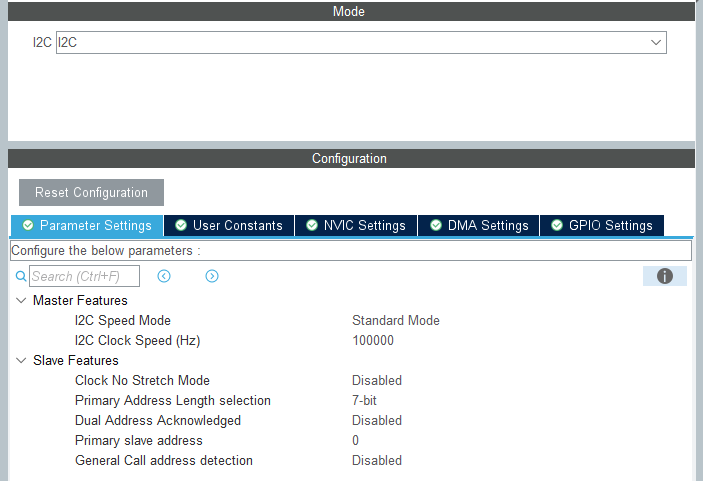Change Dual Address Acknowledged setting
Viewport: 704px width, 481px height.
377,420
